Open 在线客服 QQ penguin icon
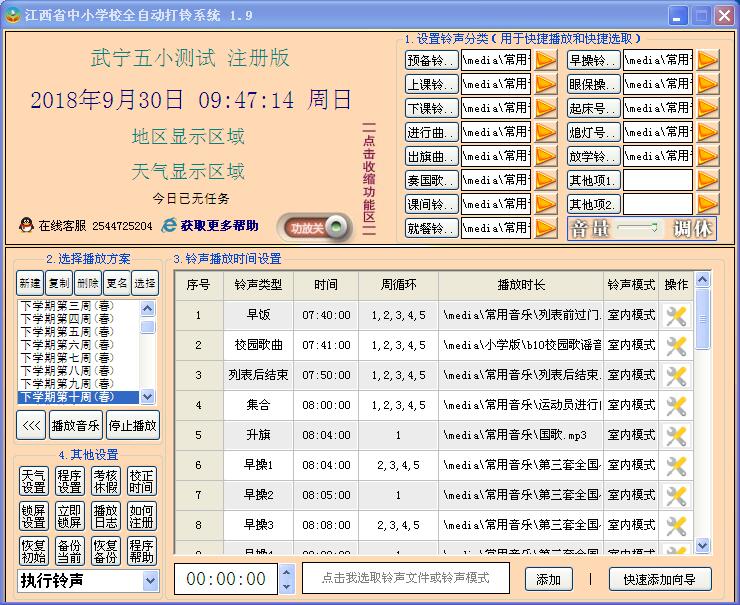Viewport: 740px width, 605px height. pyautogui.click(x=26, y=226)
